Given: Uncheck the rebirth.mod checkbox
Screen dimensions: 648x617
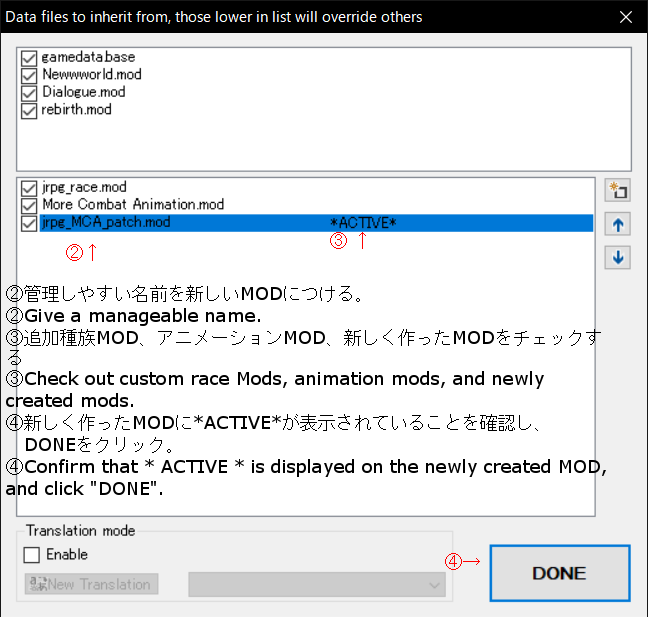Looking at the screenshot, I should click(x=29, y=110).
